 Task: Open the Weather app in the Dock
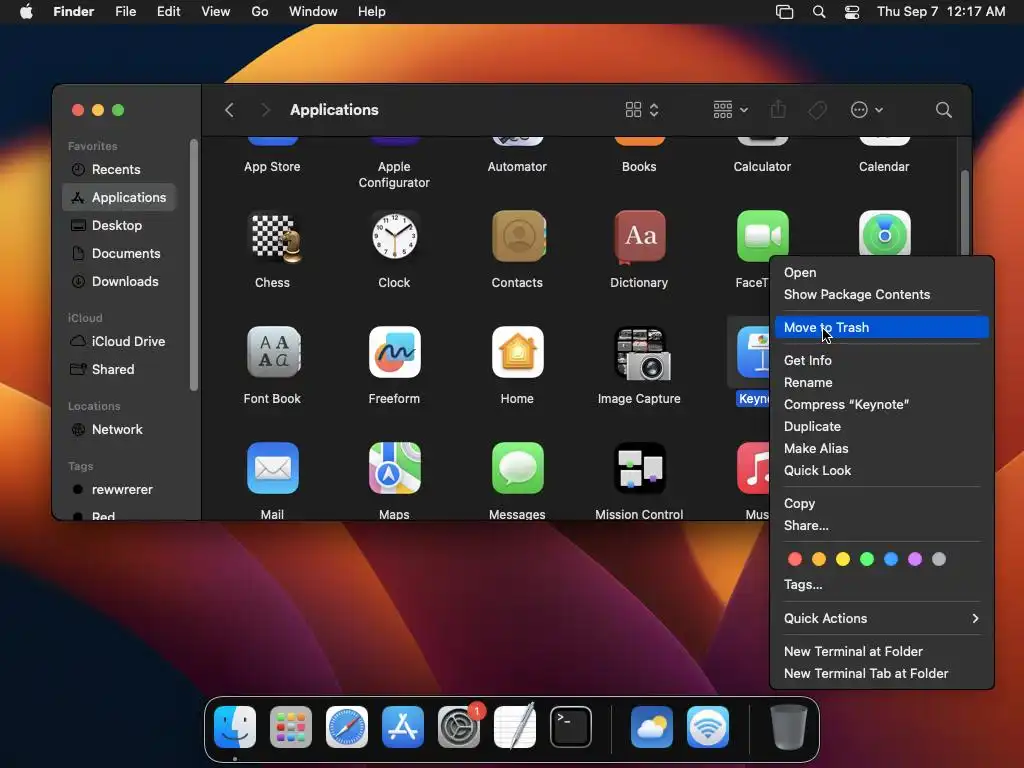652,727
